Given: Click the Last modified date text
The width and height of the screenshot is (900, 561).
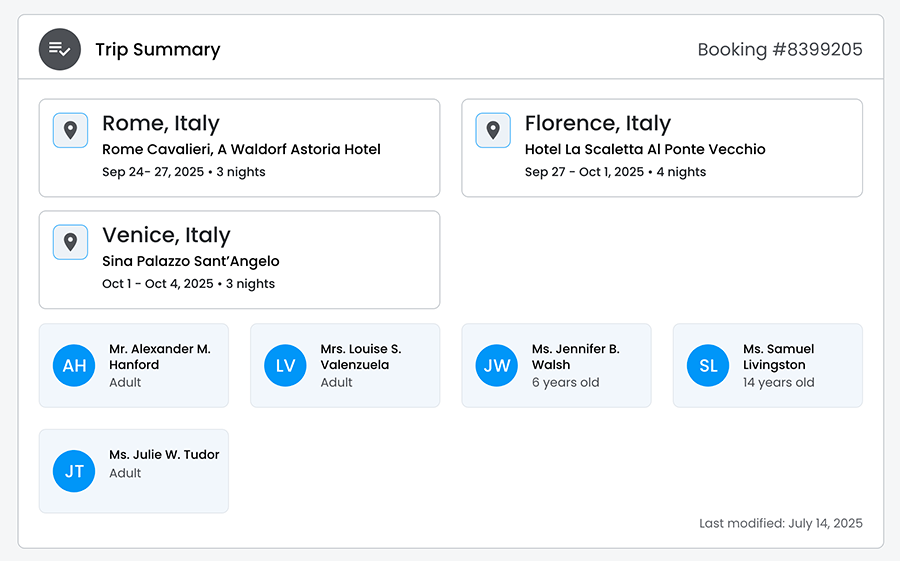Looking at the screenshot, I should pos(780,523).
